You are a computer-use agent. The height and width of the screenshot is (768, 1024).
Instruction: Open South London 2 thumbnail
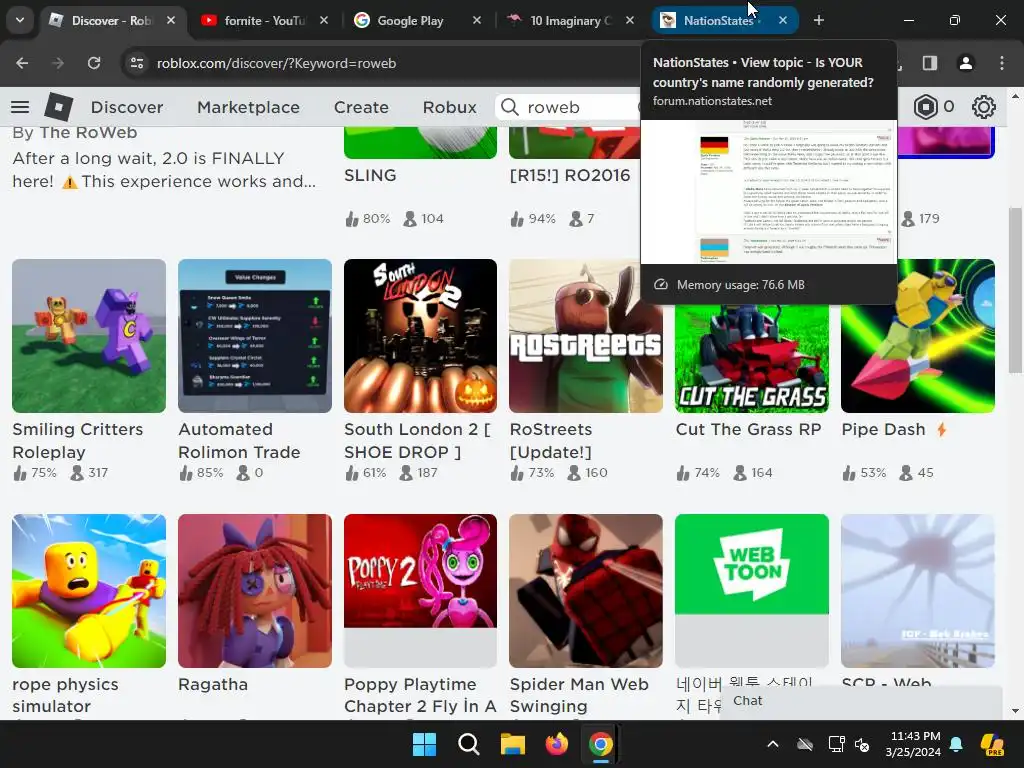pos(421,336)
